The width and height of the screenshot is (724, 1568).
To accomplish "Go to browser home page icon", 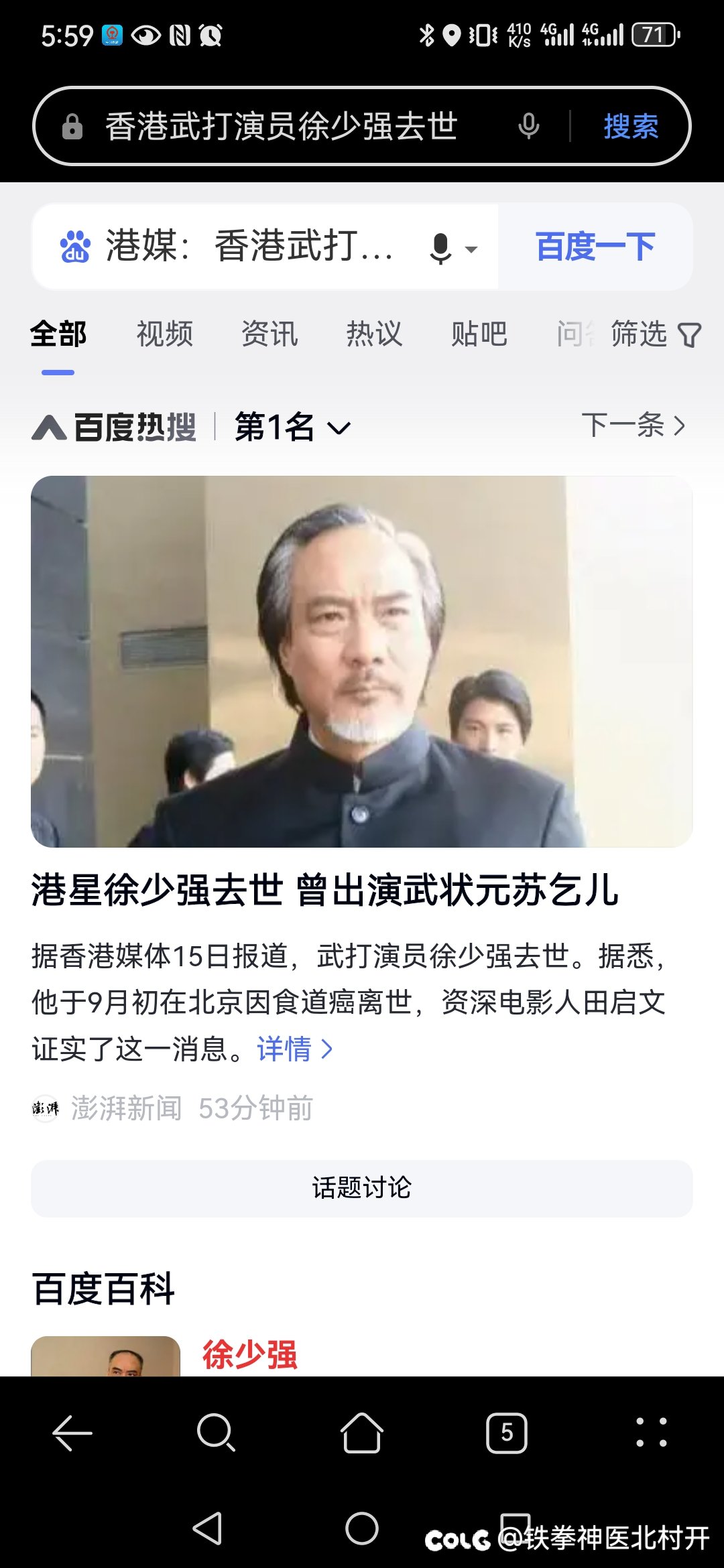I will [362, 1433].
